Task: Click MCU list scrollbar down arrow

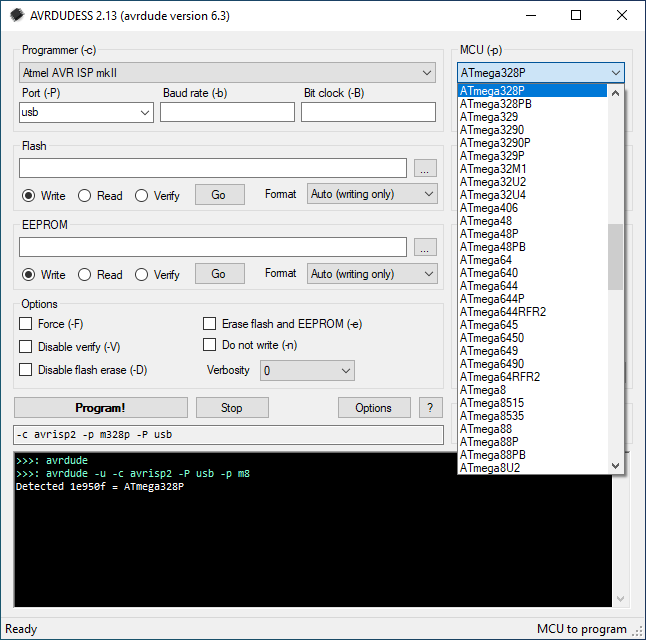Action: tap(616, 466)
